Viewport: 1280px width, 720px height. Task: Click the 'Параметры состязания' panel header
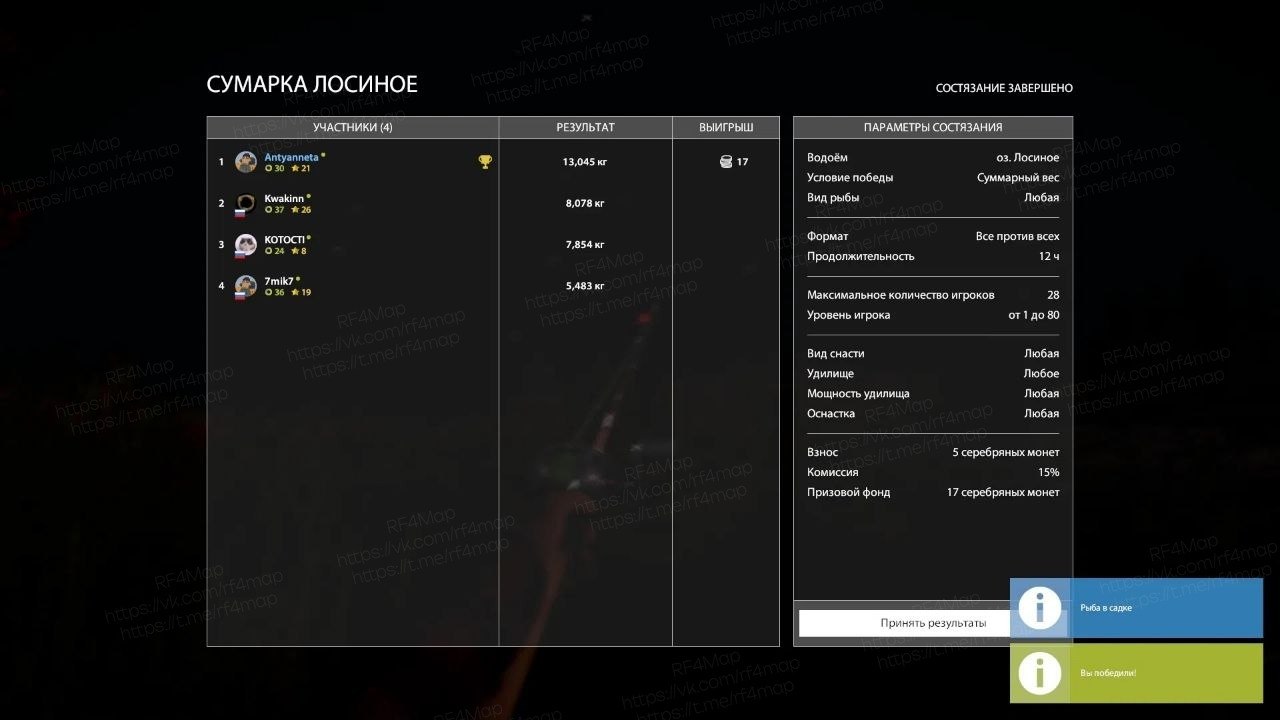(x=933, y=127)
